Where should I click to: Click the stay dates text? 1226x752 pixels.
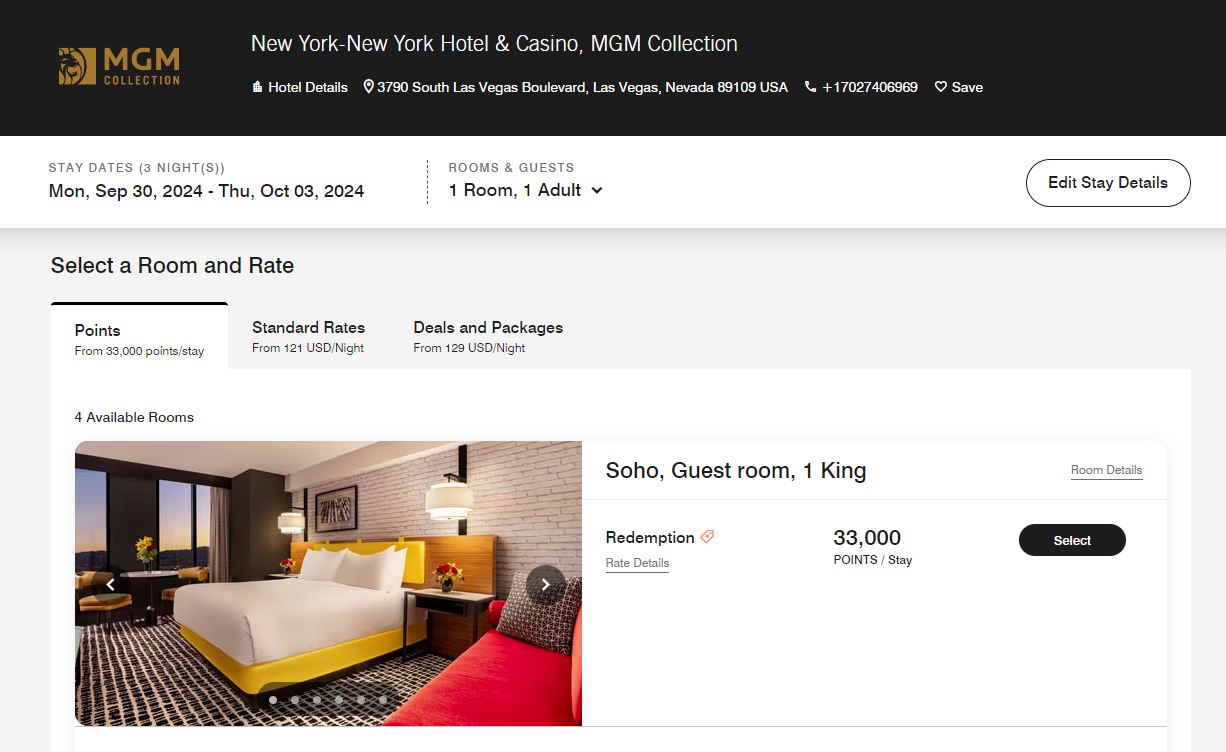coord(206,191)
